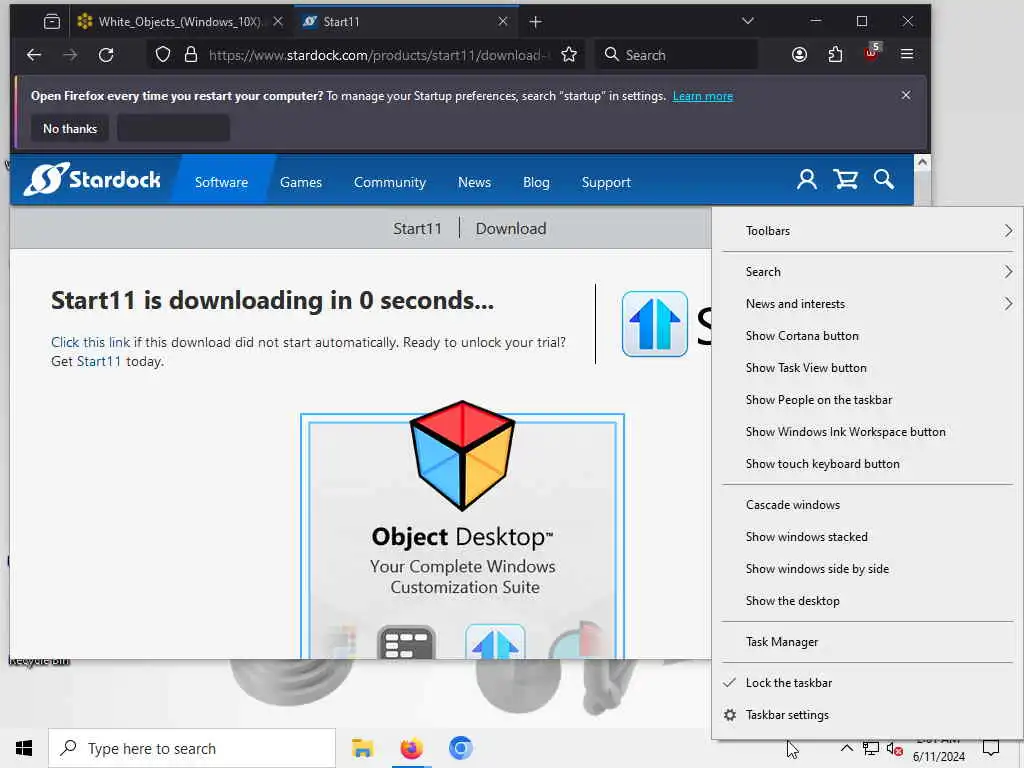Open notification action center icon
This screenshot has width=1024, height=768.
[991, 748]
